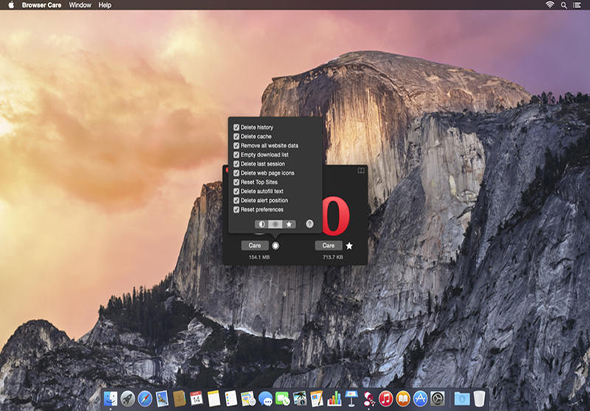Click the 713.7 KB size label
590x411 pixels.
point(333,257)
